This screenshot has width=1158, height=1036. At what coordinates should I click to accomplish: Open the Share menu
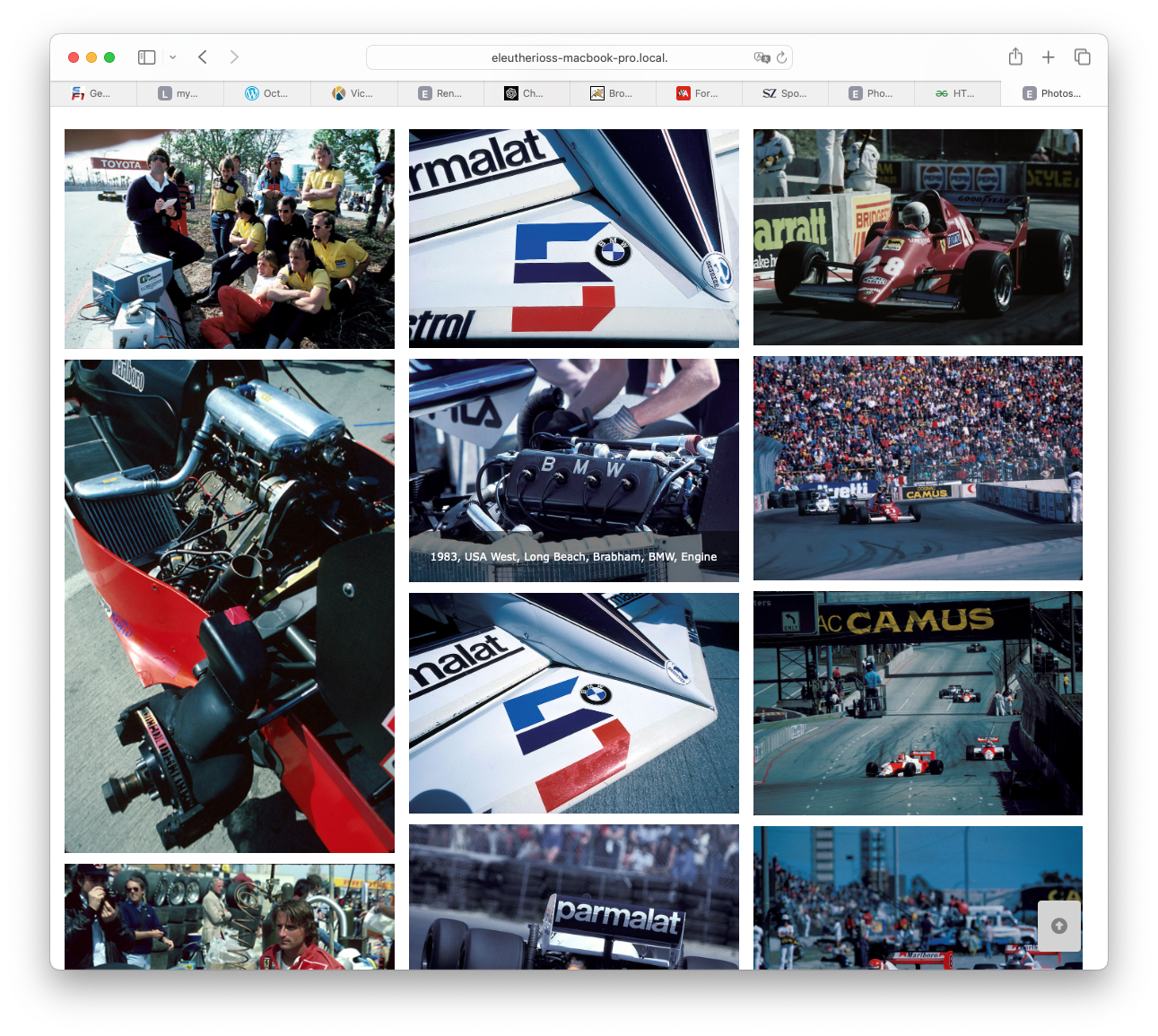tap(1015, 57)
